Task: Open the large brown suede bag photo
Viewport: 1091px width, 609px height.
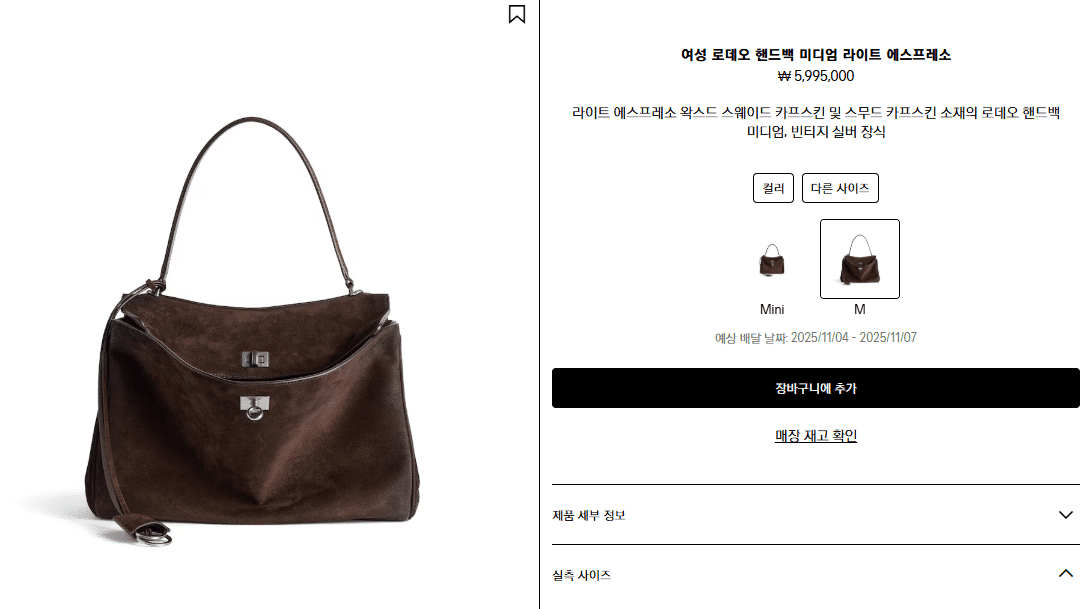Action: coord(254,331)
